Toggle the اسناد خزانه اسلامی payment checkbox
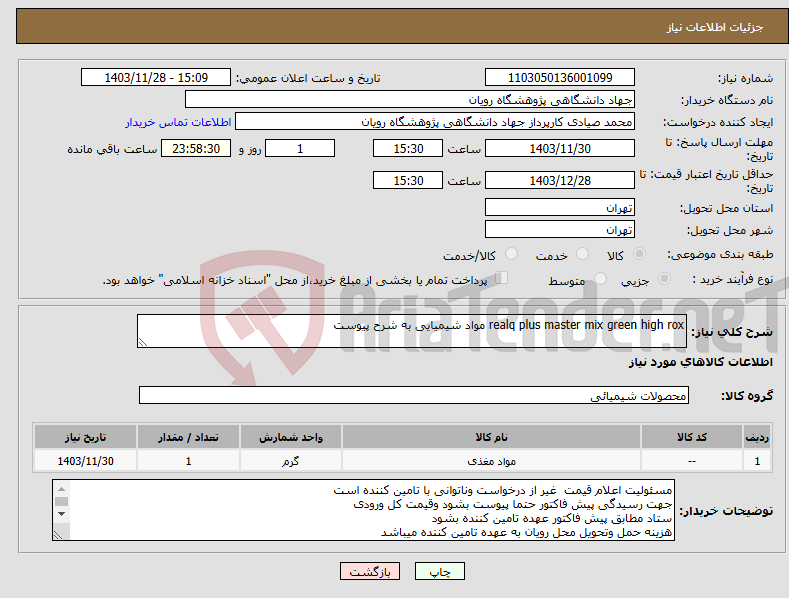 tap(502, 278)
